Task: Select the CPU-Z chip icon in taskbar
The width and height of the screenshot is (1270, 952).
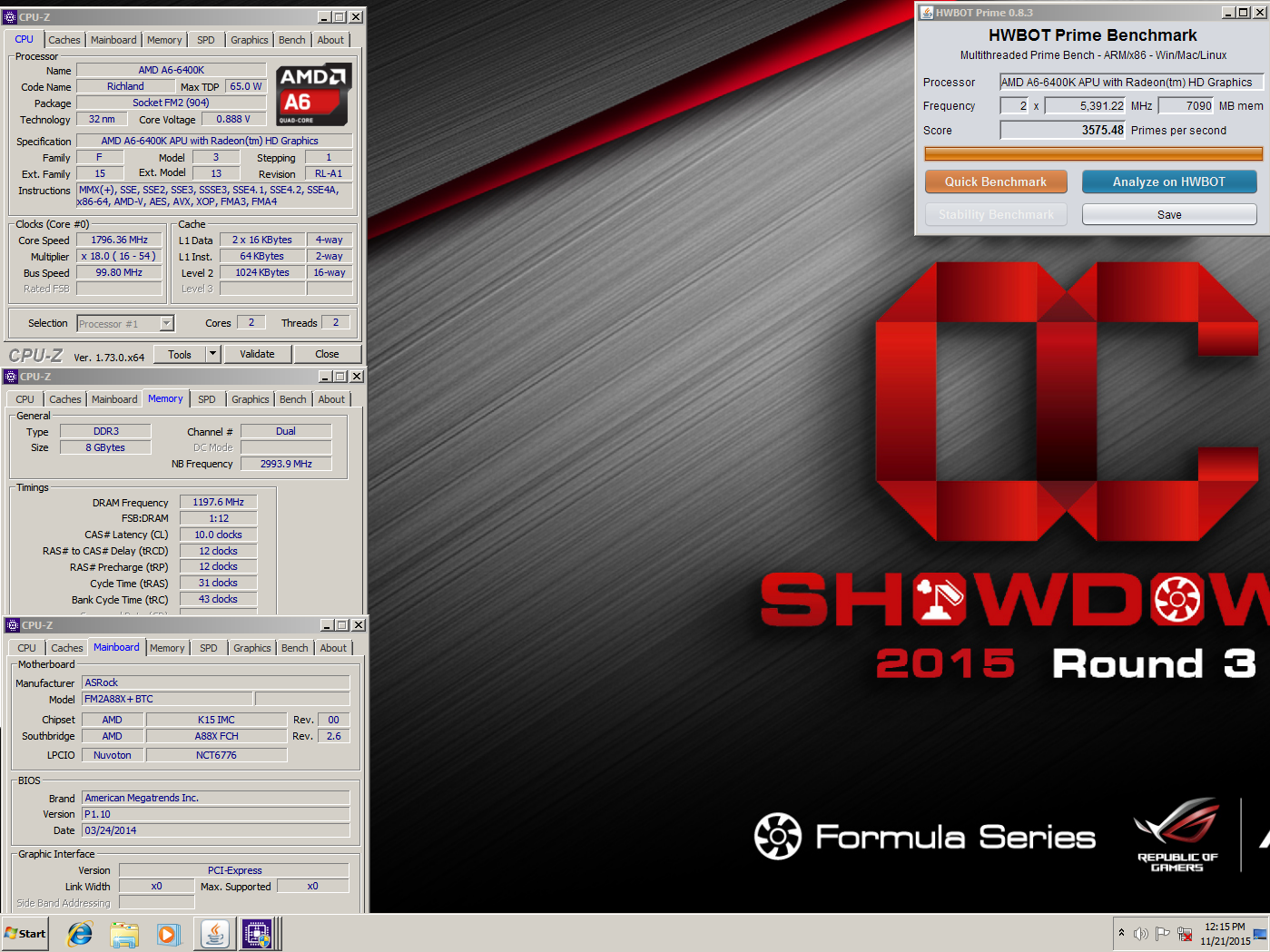Action: [257, 933]
